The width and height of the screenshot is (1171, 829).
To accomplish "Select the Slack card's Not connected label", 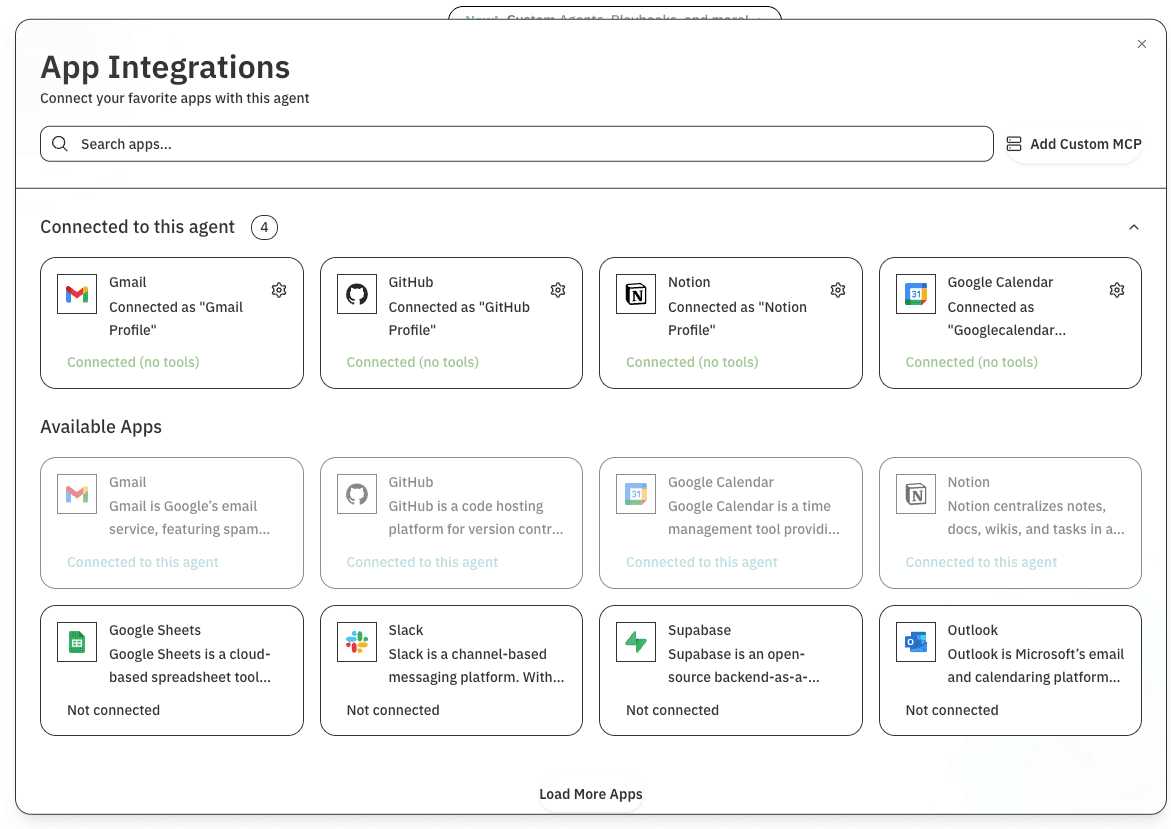I will [393, 710].
